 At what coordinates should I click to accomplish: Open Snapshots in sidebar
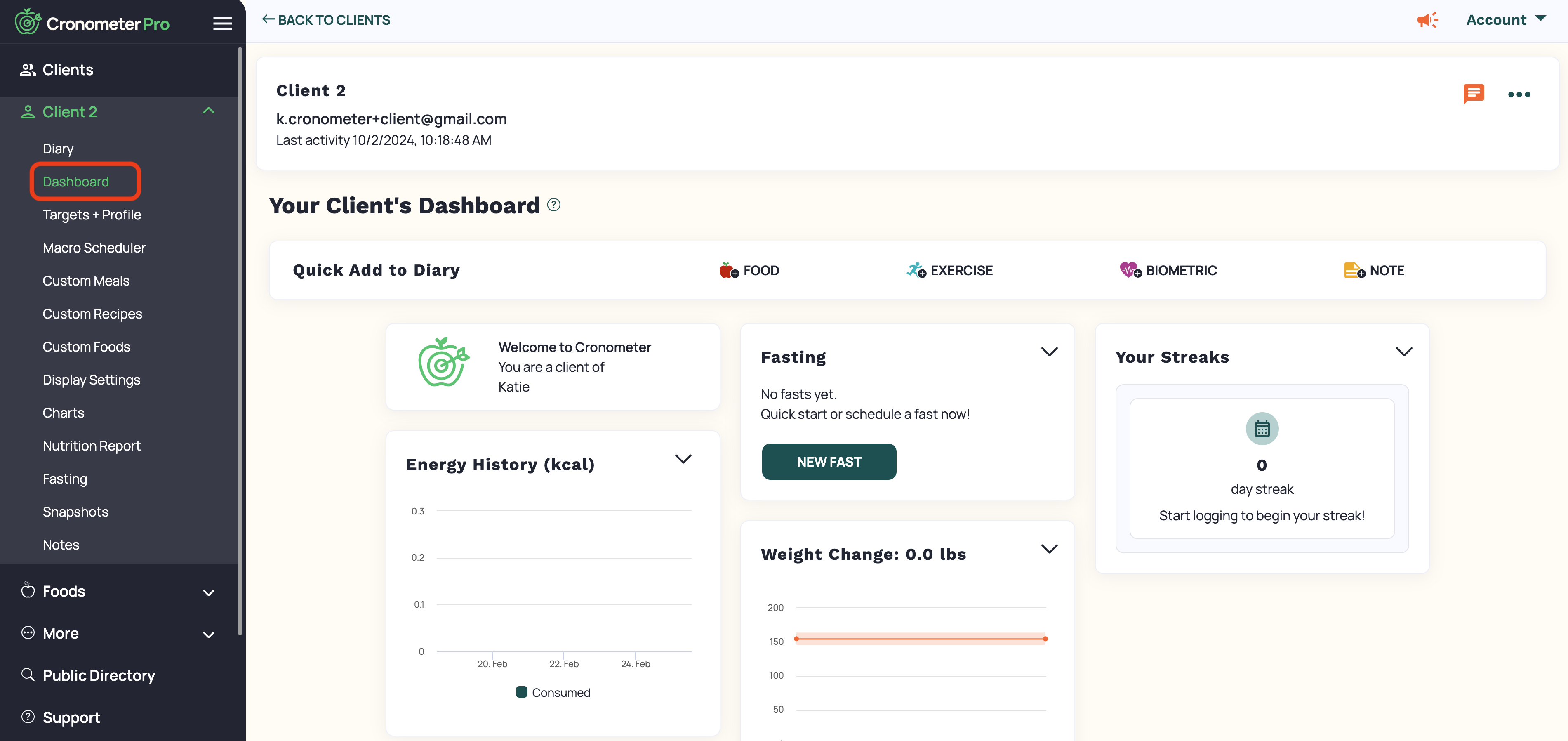click(75, 512)
